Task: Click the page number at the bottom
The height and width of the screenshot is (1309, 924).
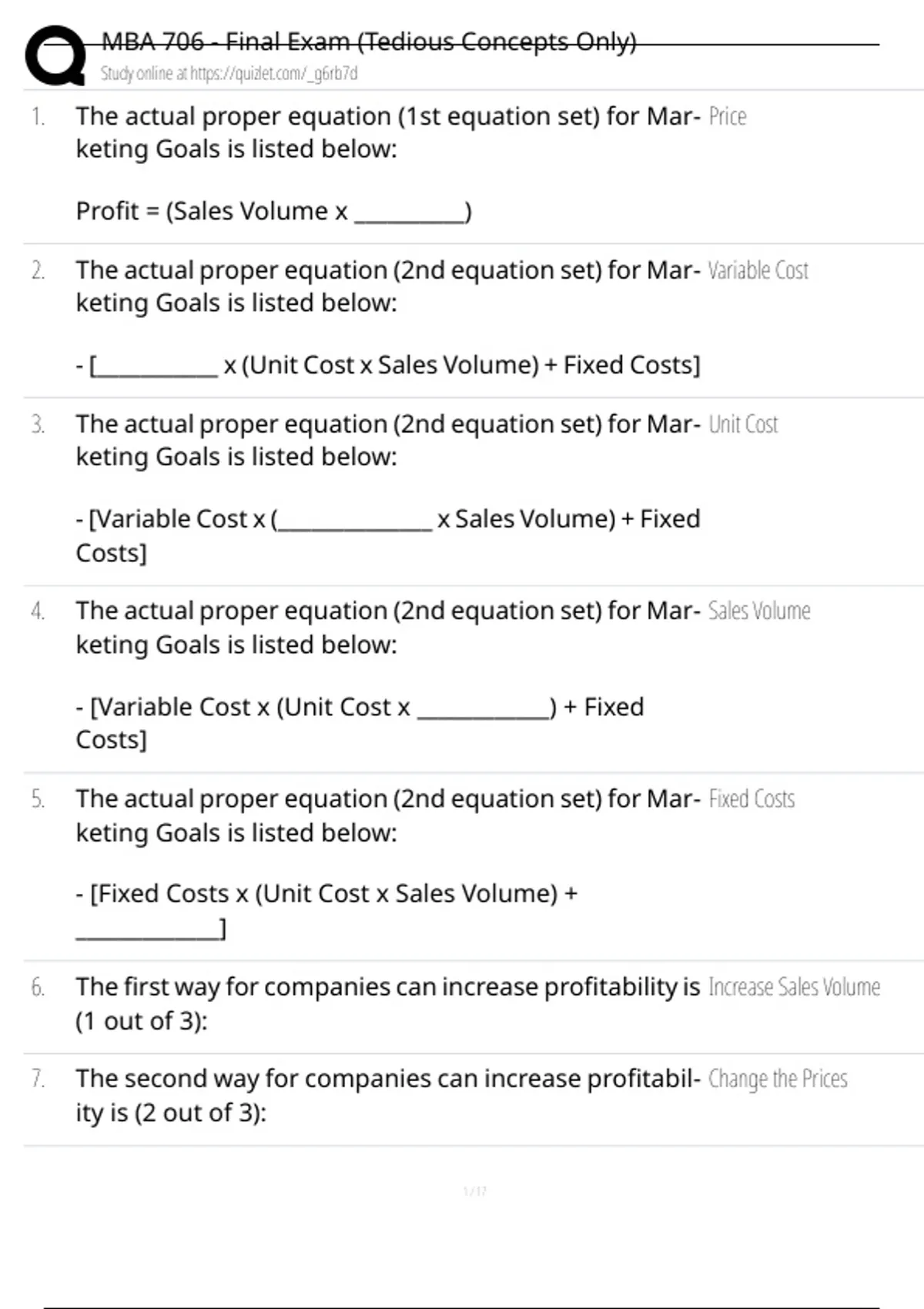Action: 474,1191
